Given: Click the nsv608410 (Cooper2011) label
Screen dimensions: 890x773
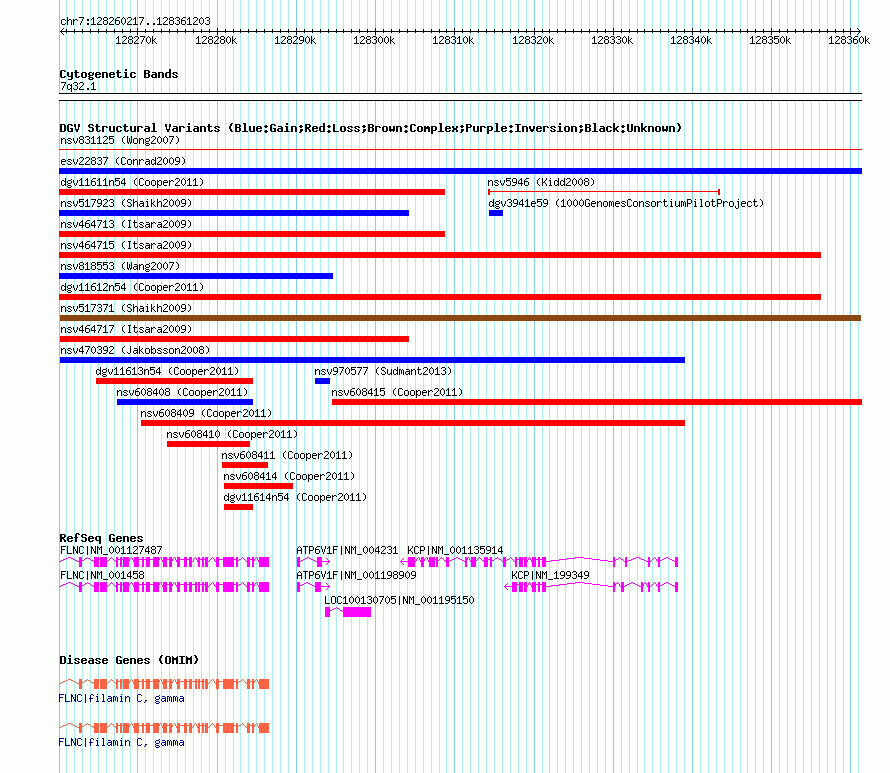Looking at the screenshot, I should (x=232, y=434).
